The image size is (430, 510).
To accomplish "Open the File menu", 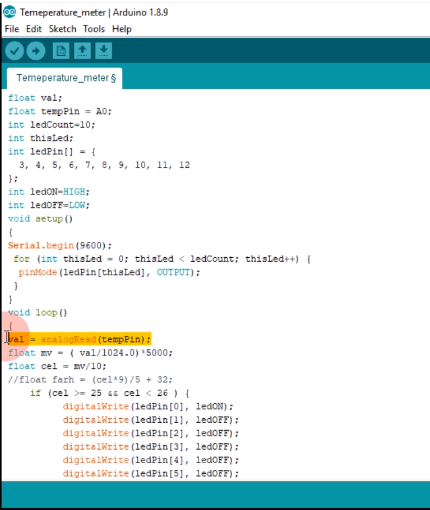I will (x=12, y=29).
